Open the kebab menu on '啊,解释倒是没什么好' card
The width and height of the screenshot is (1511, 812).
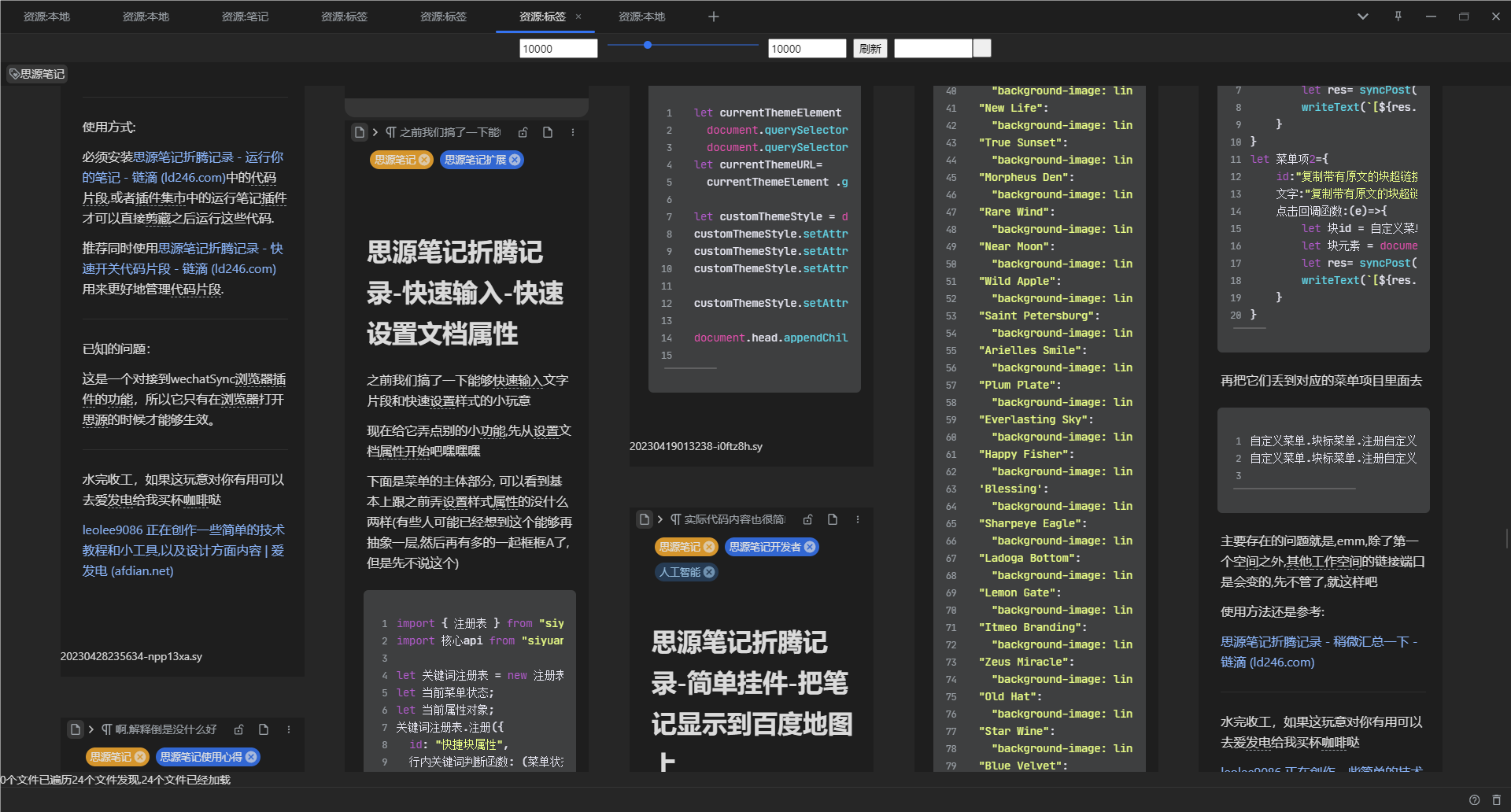pos(289,729)
